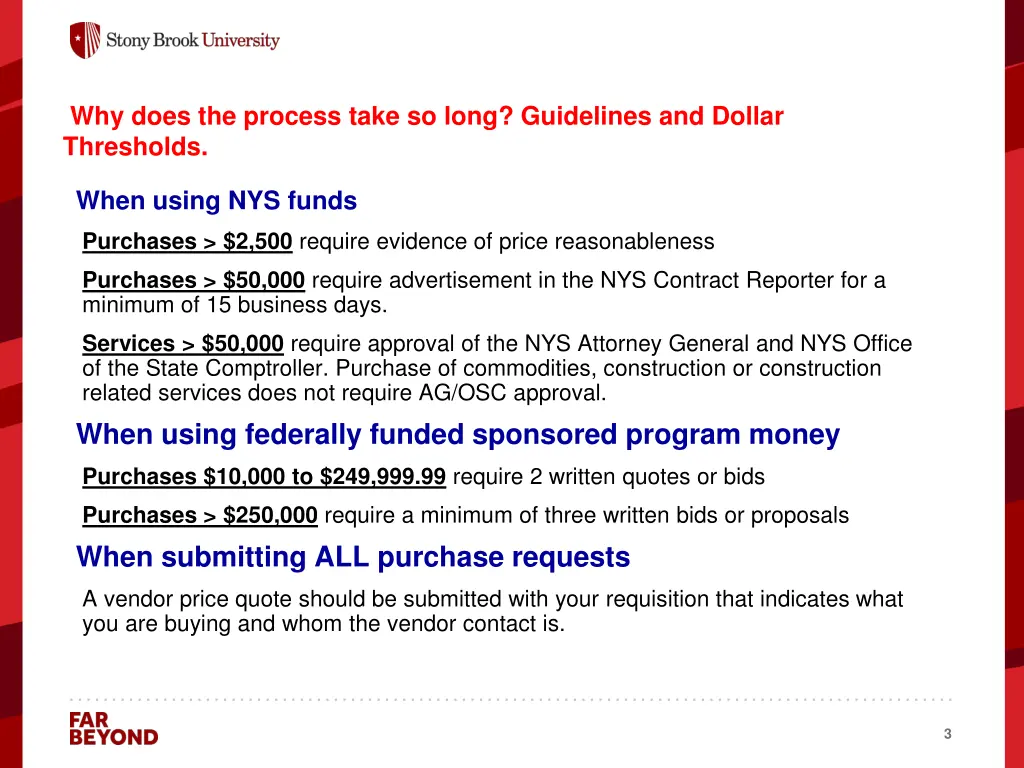Click the Stony Brook University wordmark

coord(193,40)
